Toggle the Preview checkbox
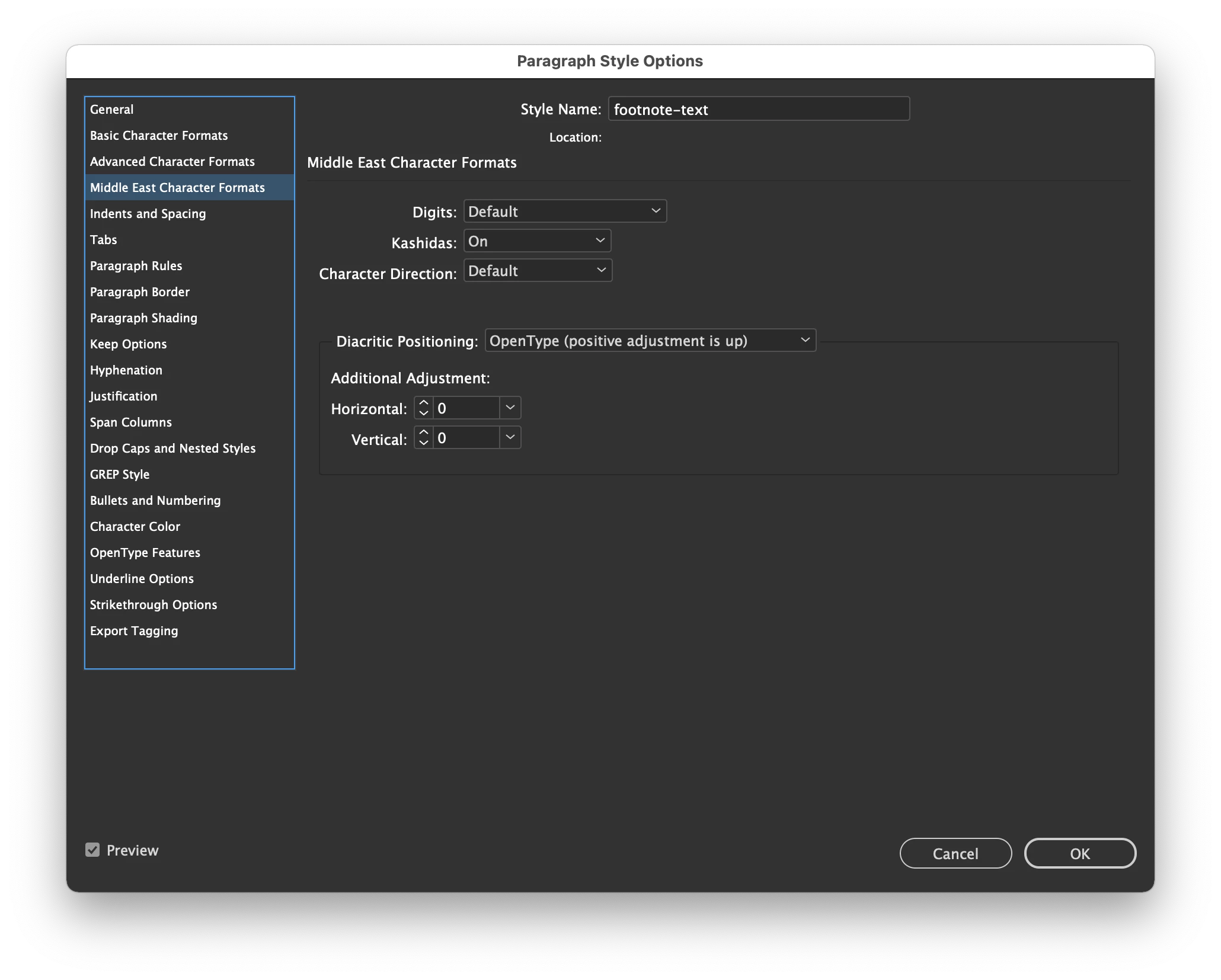 point(92,850)
